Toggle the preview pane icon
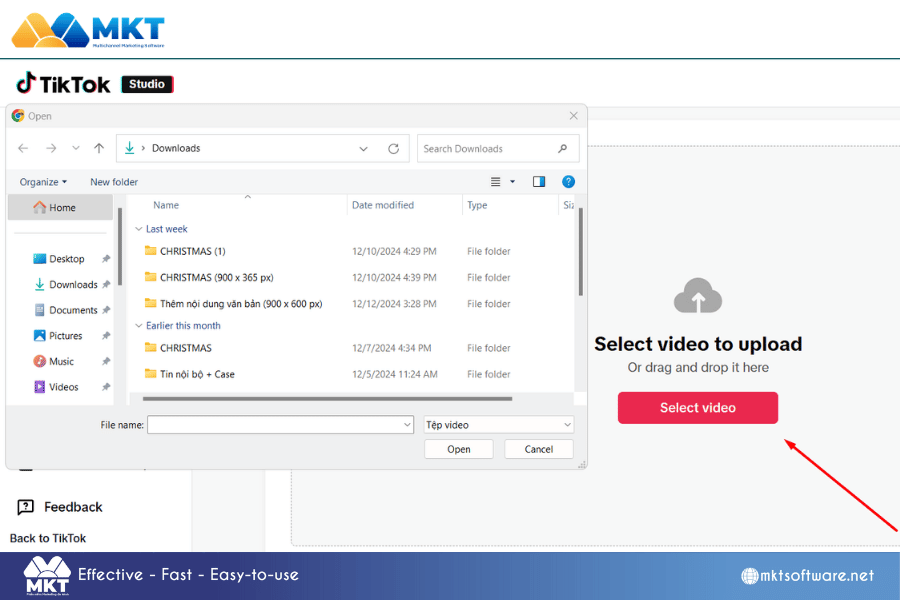900x600 pixels. (539, 182)
